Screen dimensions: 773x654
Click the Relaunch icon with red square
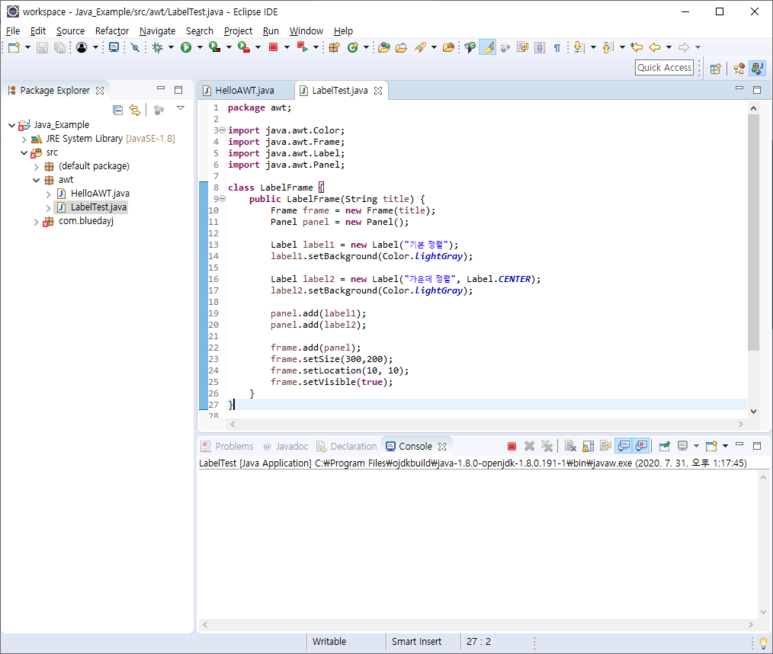click(x=302, y=47)
